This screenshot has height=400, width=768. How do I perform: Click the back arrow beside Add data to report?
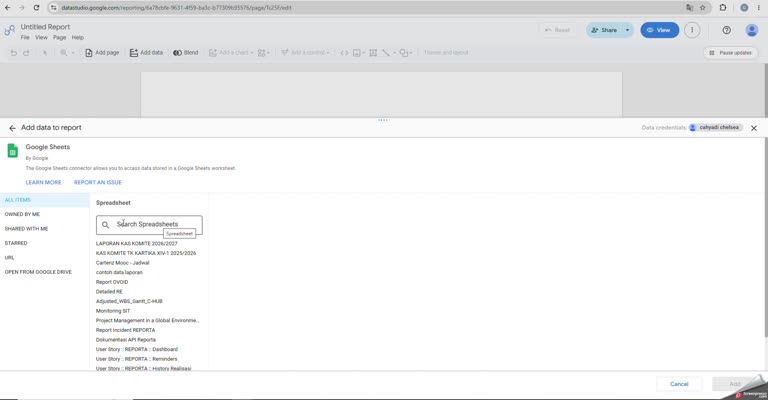click(x=12, y=128)
